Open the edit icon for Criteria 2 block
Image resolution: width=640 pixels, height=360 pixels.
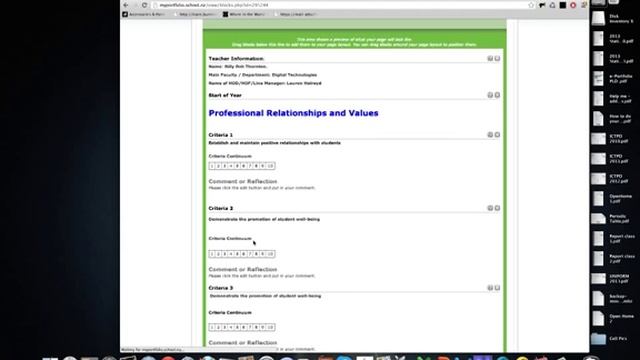pyautogui.click(x=490, y=208)
